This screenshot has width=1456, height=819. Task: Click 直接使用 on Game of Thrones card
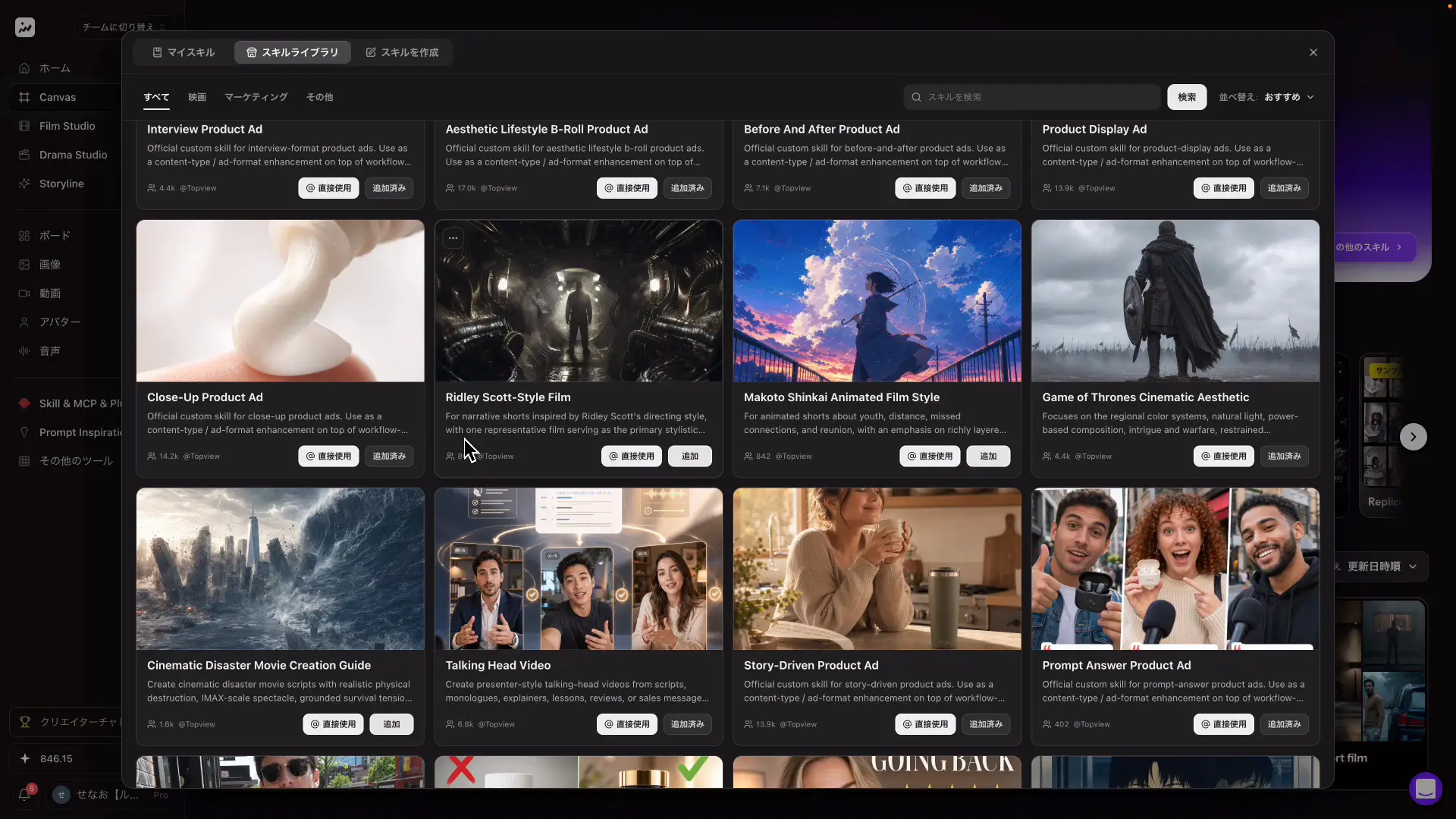click(x=1224, y=457)
